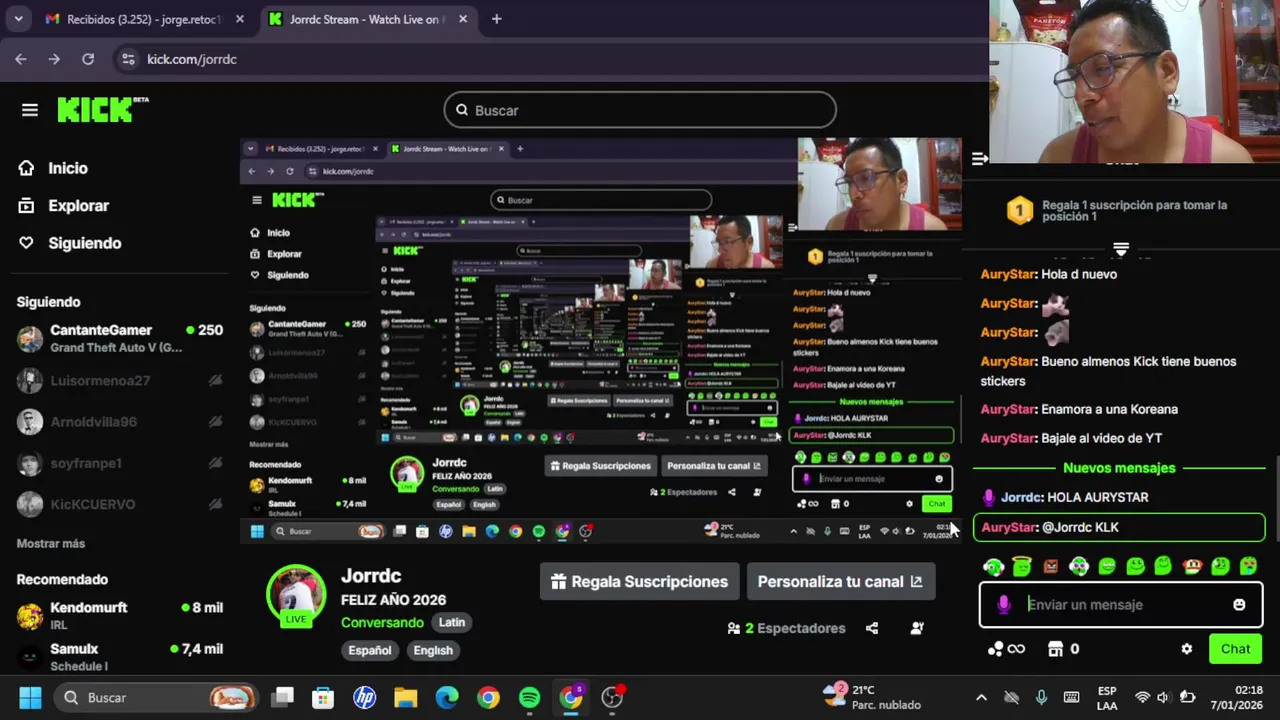
Task: Insert the angry brick face emote
Action: coord(1050,567)
